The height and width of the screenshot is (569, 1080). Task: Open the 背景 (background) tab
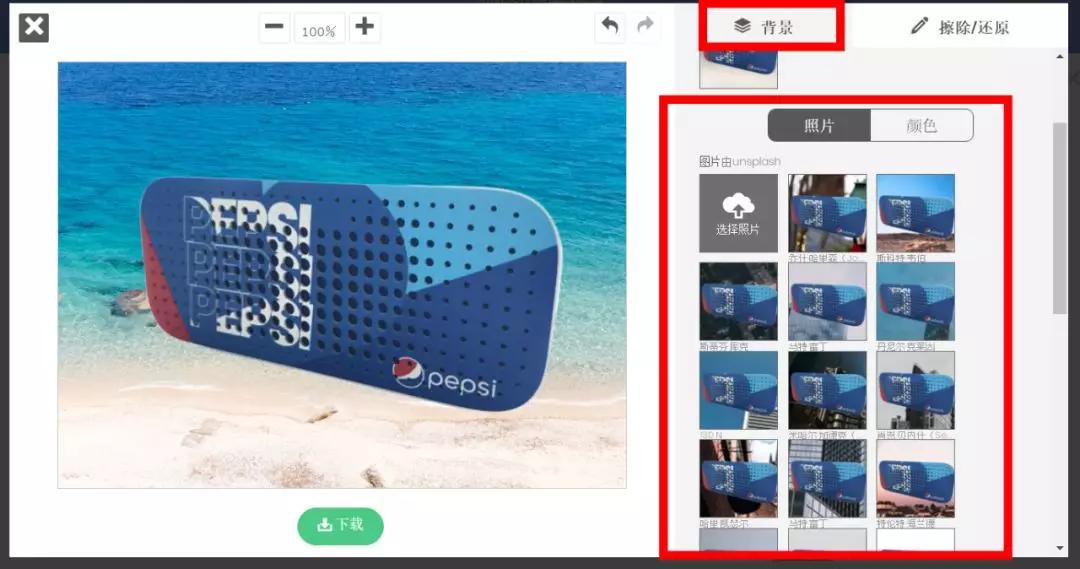point(764,27)
